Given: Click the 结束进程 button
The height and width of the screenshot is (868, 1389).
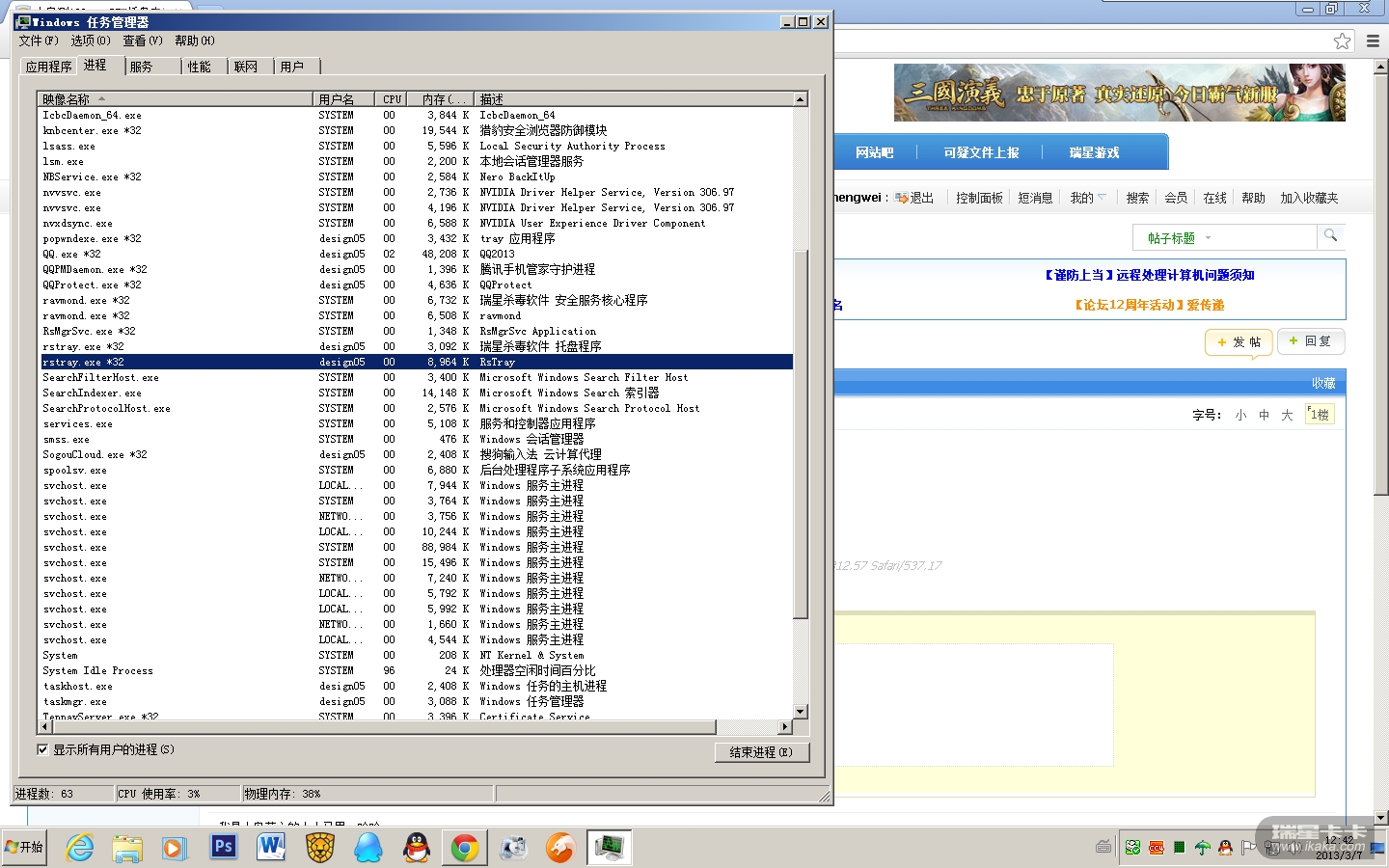Looking at the screenshot, I should tap(761, 752).
